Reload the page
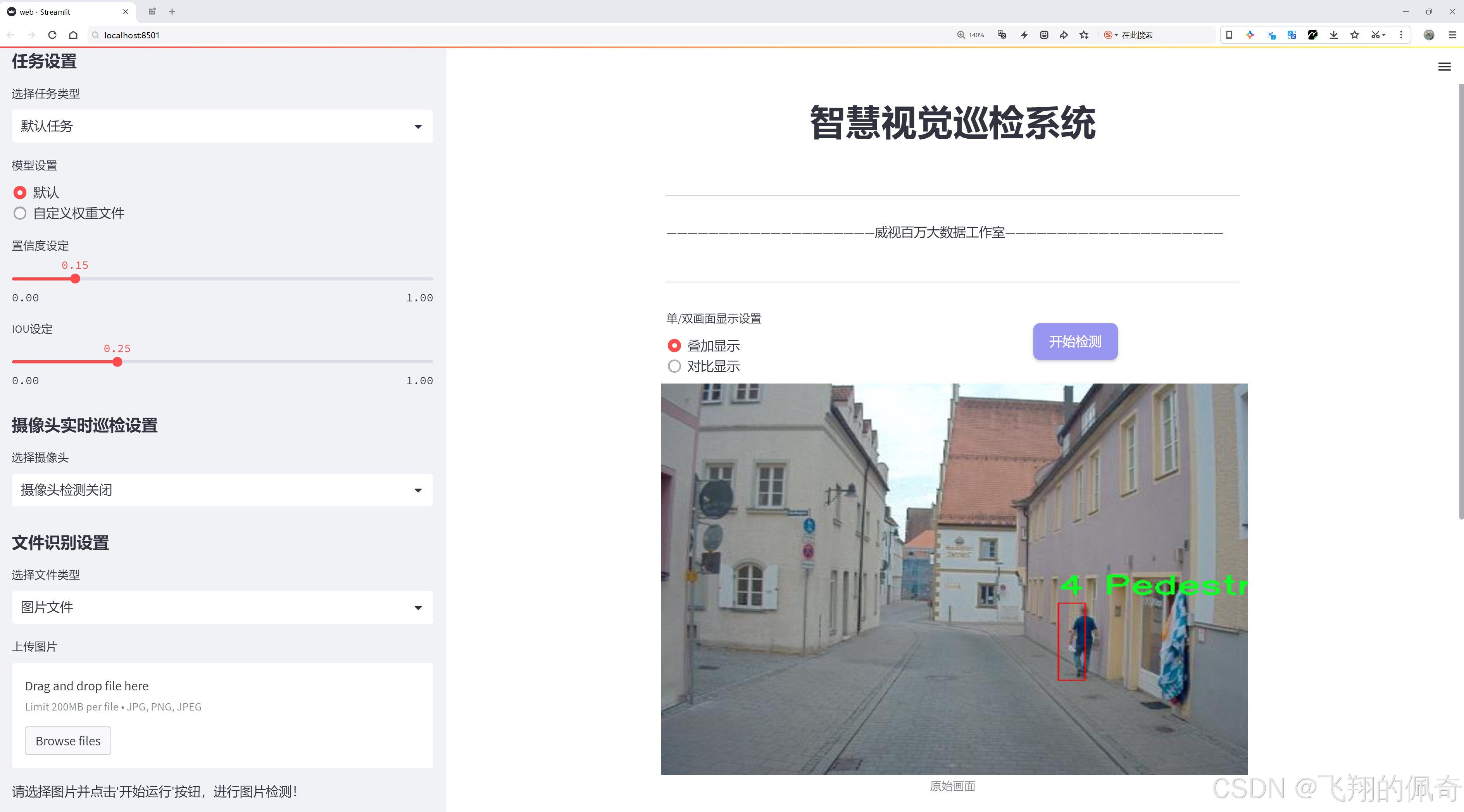The image size is (1464, 812). pos(52,35)
